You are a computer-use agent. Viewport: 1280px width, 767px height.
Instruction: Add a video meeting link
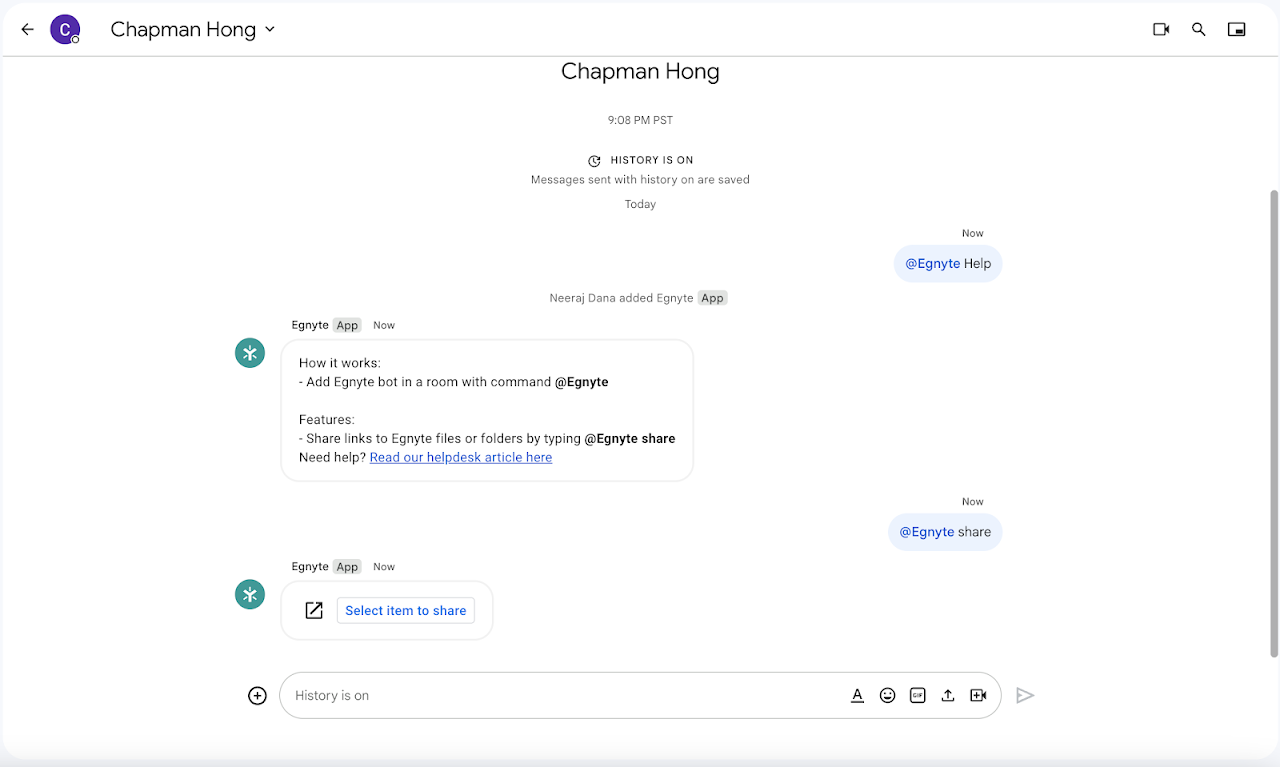[978, 696]
